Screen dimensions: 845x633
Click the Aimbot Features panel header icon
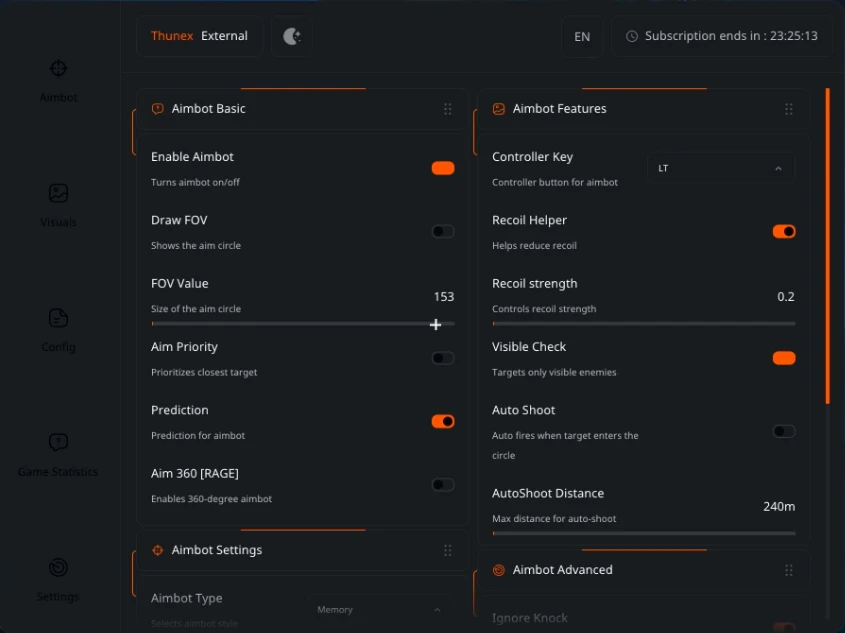tap(498, 109)
